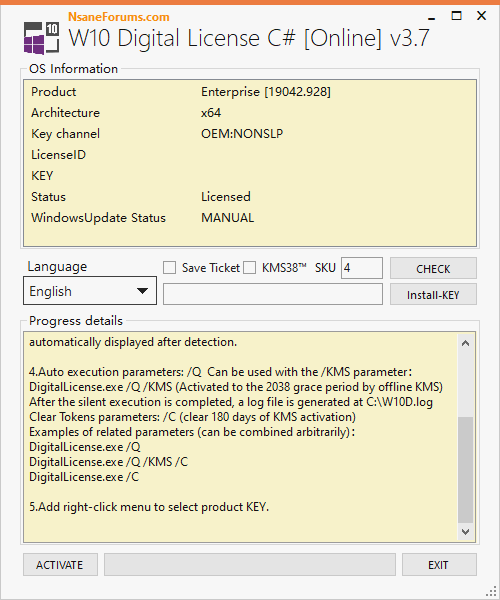Click the ACTIVATE button
This screenshot has width=500, height=600.
(x=60, y=564)
